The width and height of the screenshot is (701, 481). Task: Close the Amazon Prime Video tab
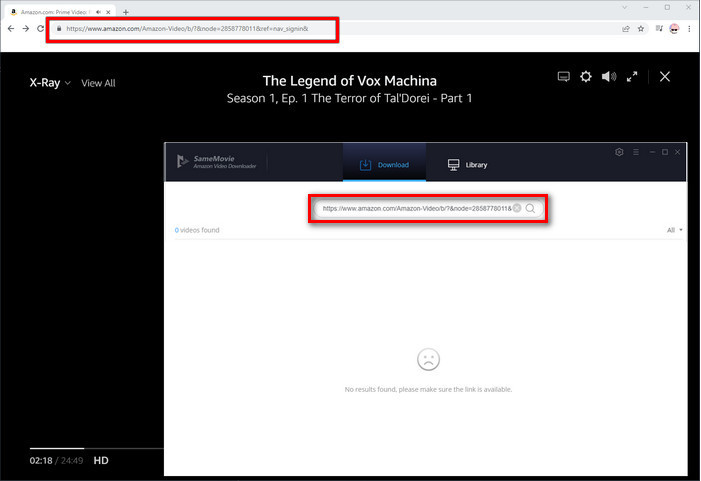point(108,12)
